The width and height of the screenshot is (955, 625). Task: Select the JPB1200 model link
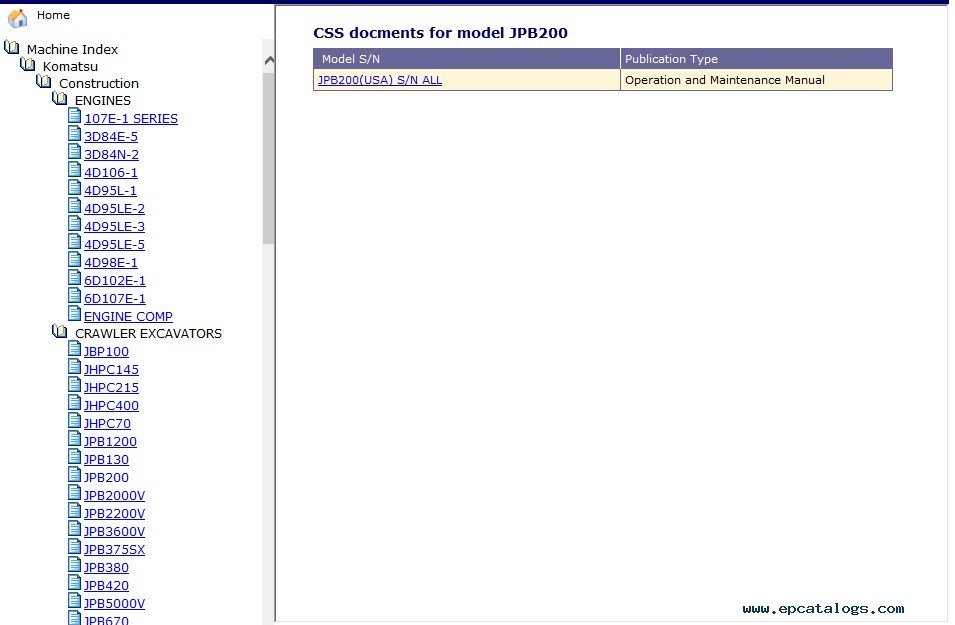point(110,442)
